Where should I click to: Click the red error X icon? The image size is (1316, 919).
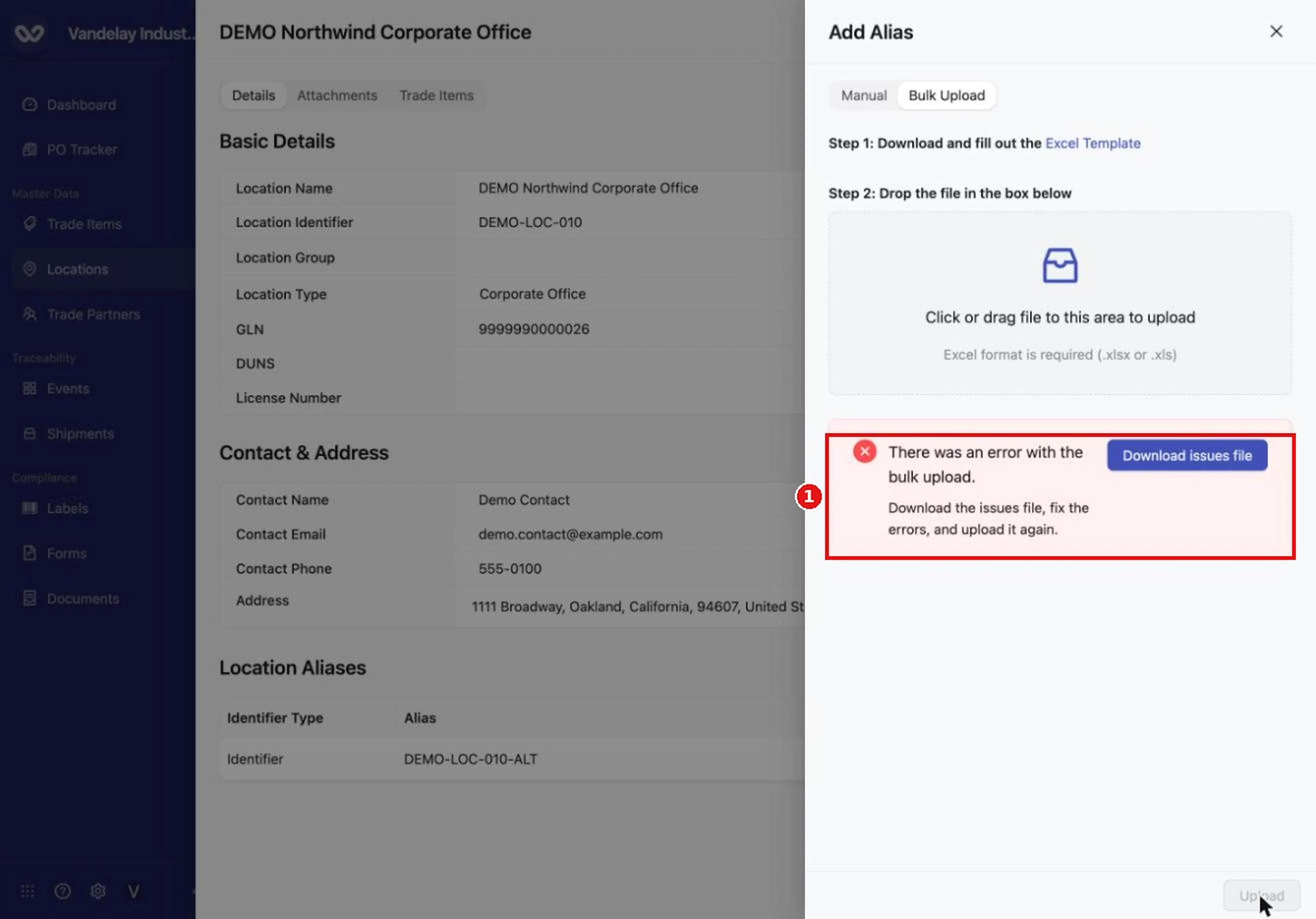click(864, 452)
